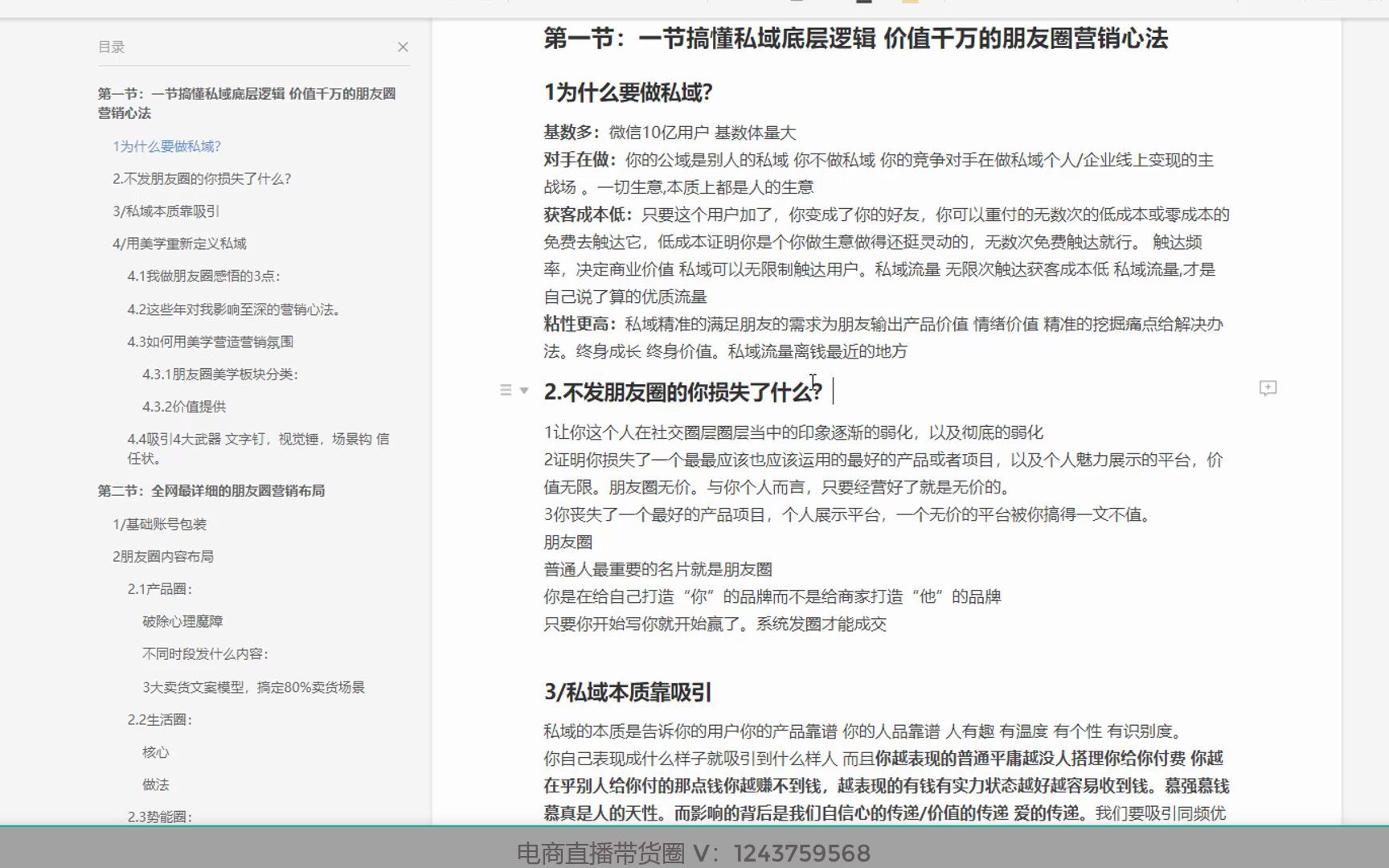Image resolution: width=1389 pixels, height=868 pixels.
Task: Jump to outline item 1为什么要做私域?
Action: pyautogui.click(x=166, y=146)
